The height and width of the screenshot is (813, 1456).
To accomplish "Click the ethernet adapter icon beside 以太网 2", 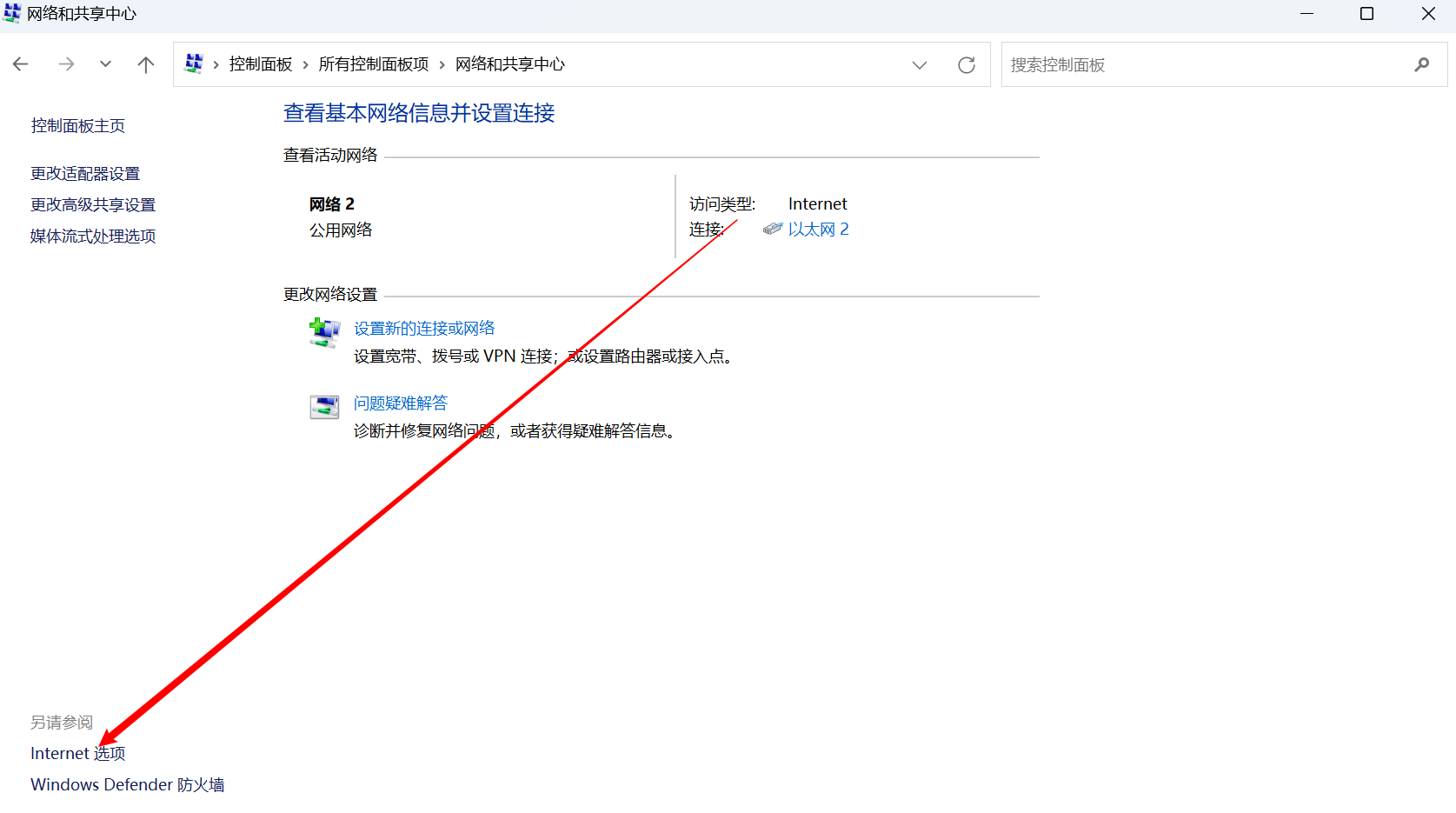I will 772,229.
